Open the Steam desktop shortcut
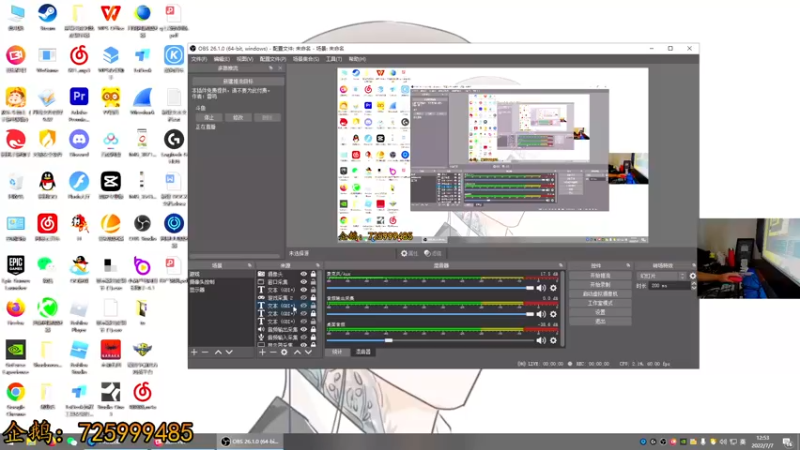 point(47,17)
